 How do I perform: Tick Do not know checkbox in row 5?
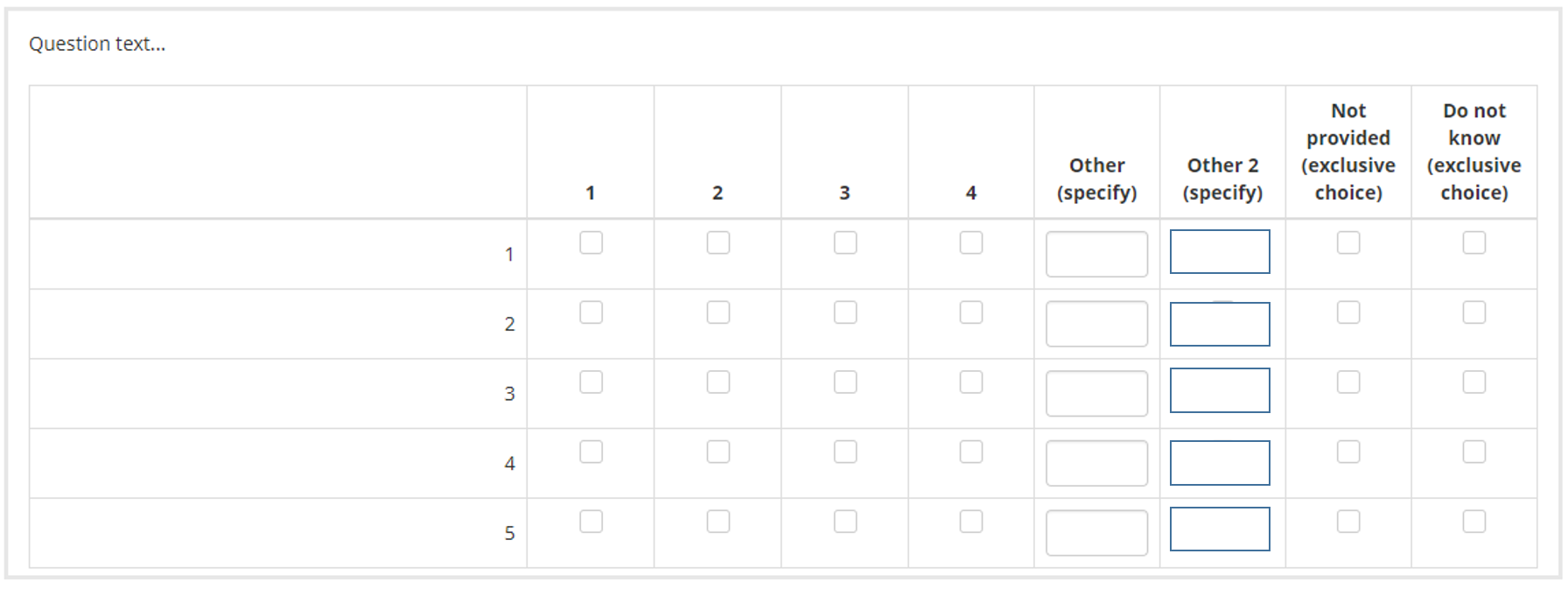pyautogui.click(x=1474, y=522)
